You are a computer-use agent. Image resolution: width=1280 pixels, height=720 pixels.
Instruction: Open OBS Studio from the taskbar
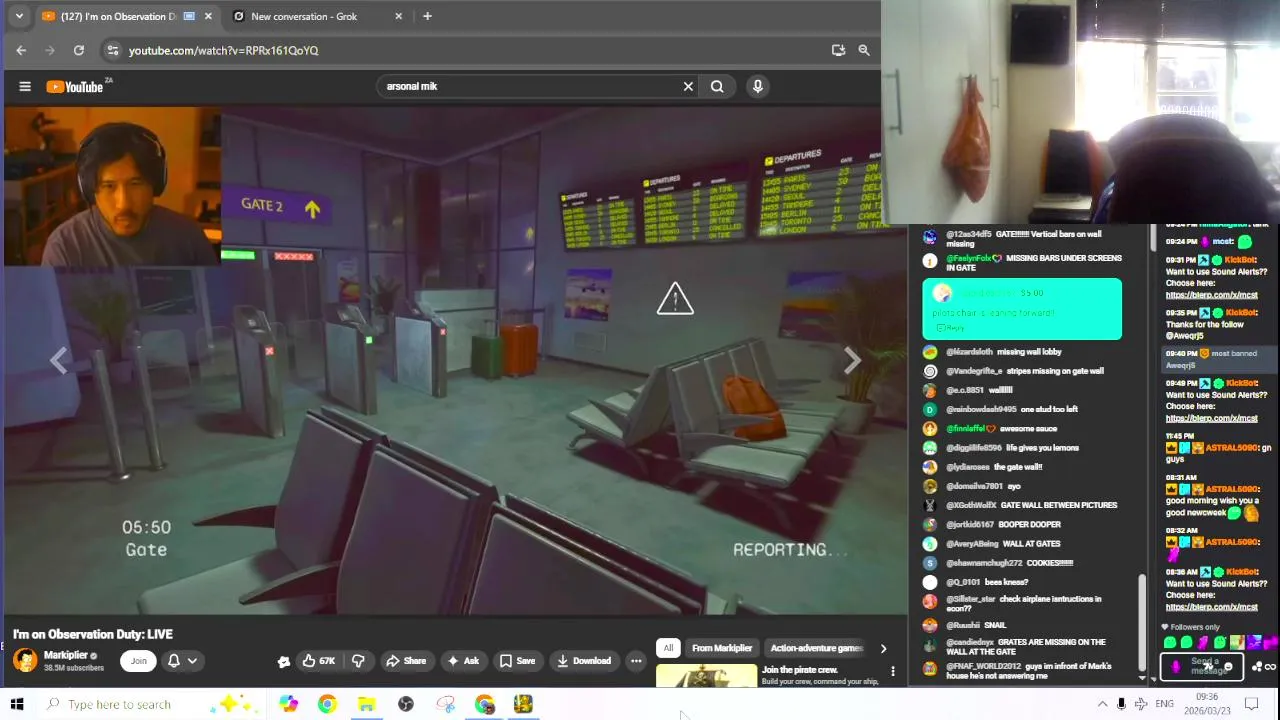click(x=406, y=704)
